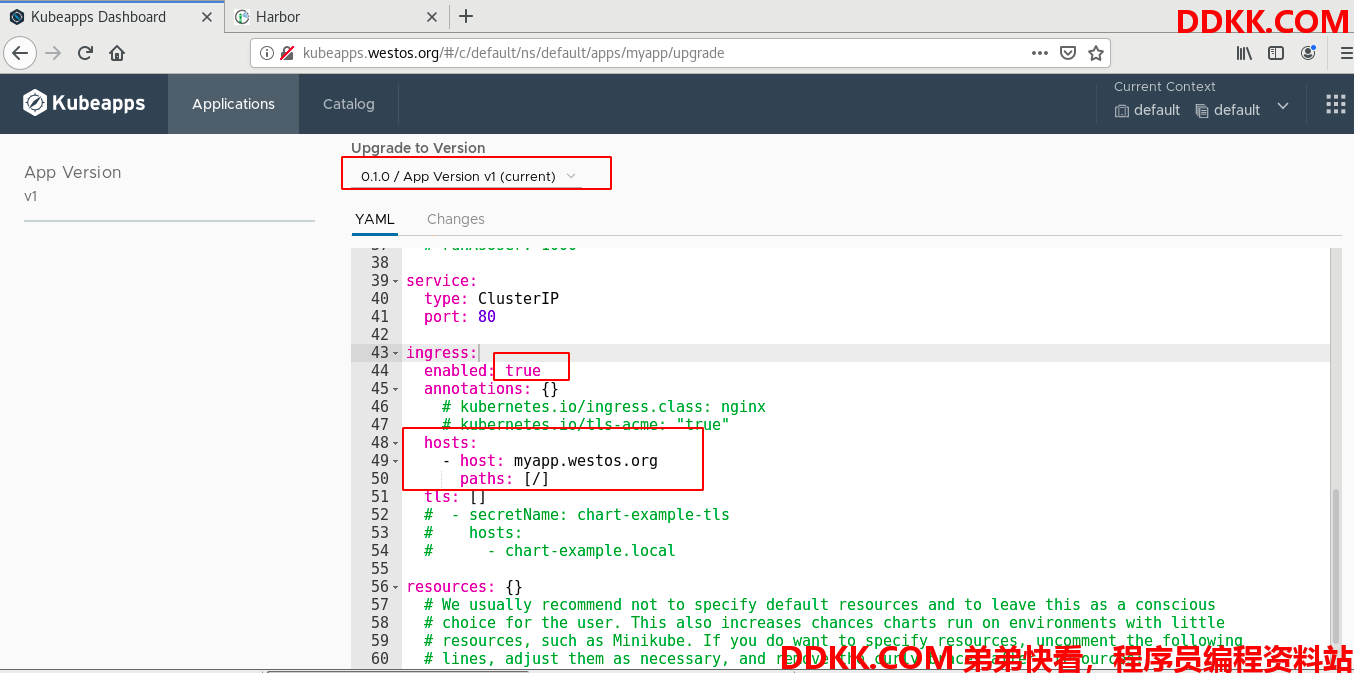The height and width of the screenshot is (673, 1354).
Task: Click line number 55 in gutter
Action: coord(380,569)
